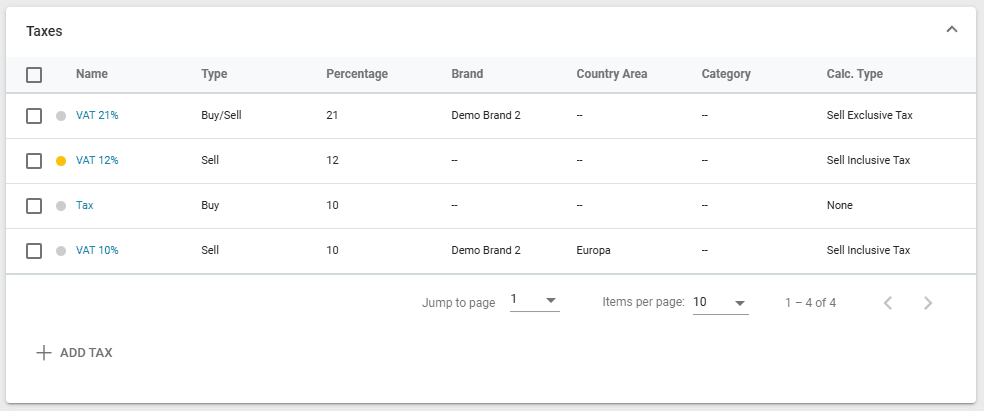Select the VAT 12% row checkbox
Viewport: 984px width, 411px height.
click(34, 161)
